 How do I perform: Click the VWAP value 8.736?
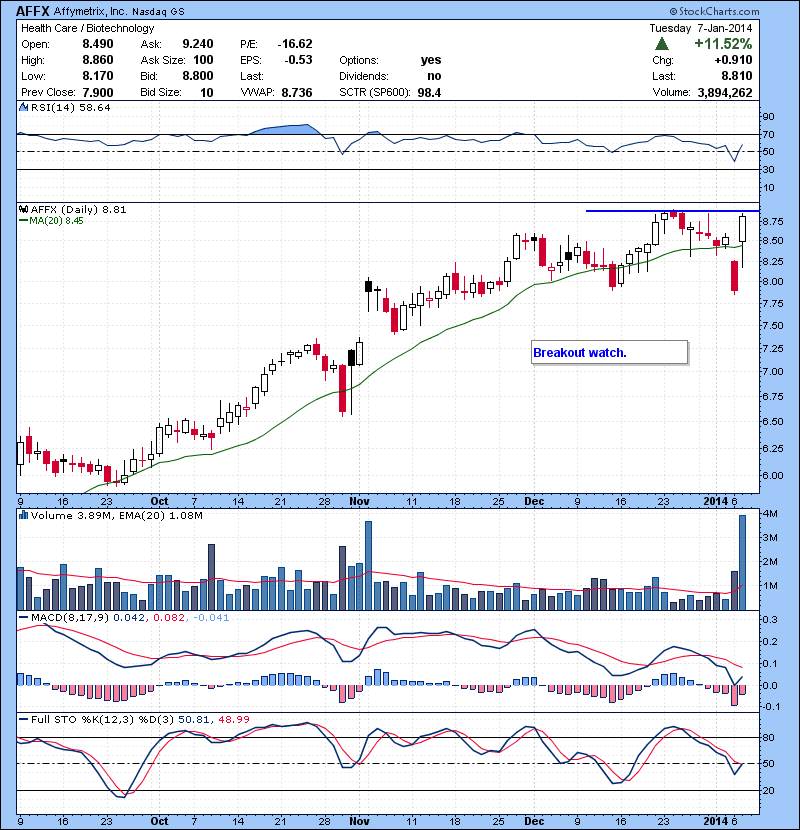pos(296,93)
